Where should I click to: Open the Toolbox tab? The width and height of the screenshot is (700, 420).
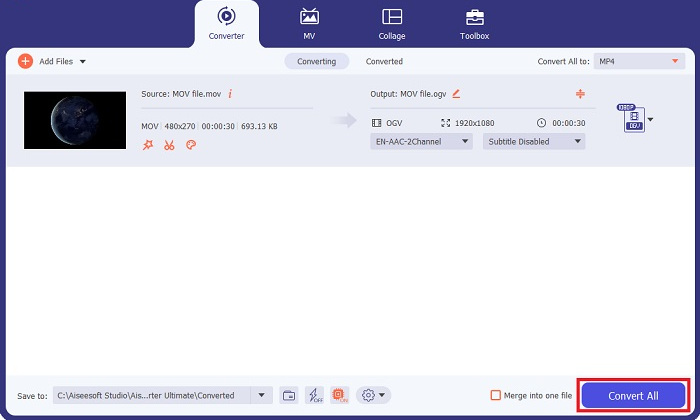474,24
